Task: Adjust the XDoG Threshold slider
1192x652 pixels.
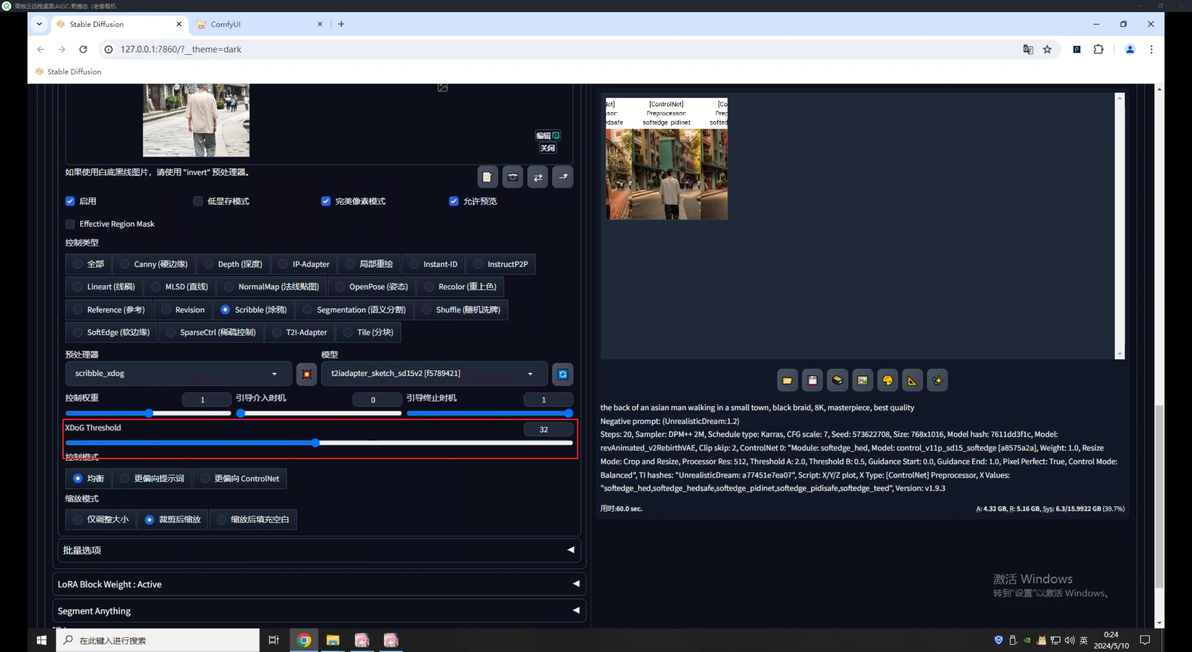Action: (x=319, y=443)
